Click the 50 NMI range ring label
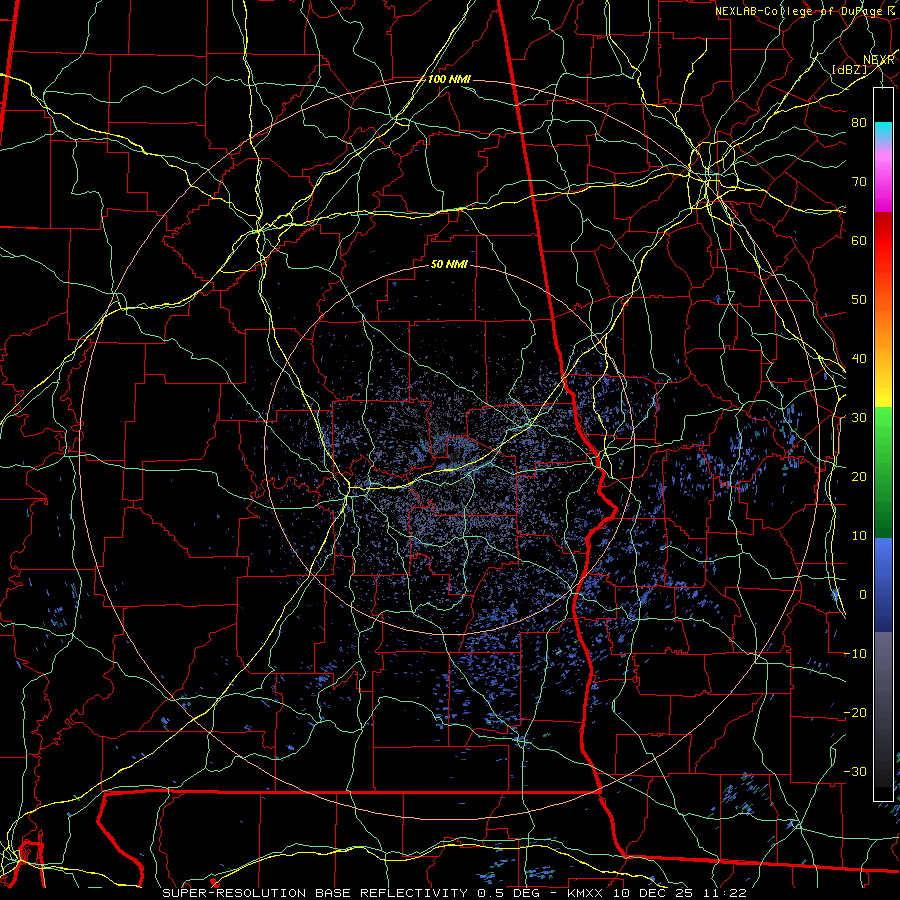 [x=449, y=265]
